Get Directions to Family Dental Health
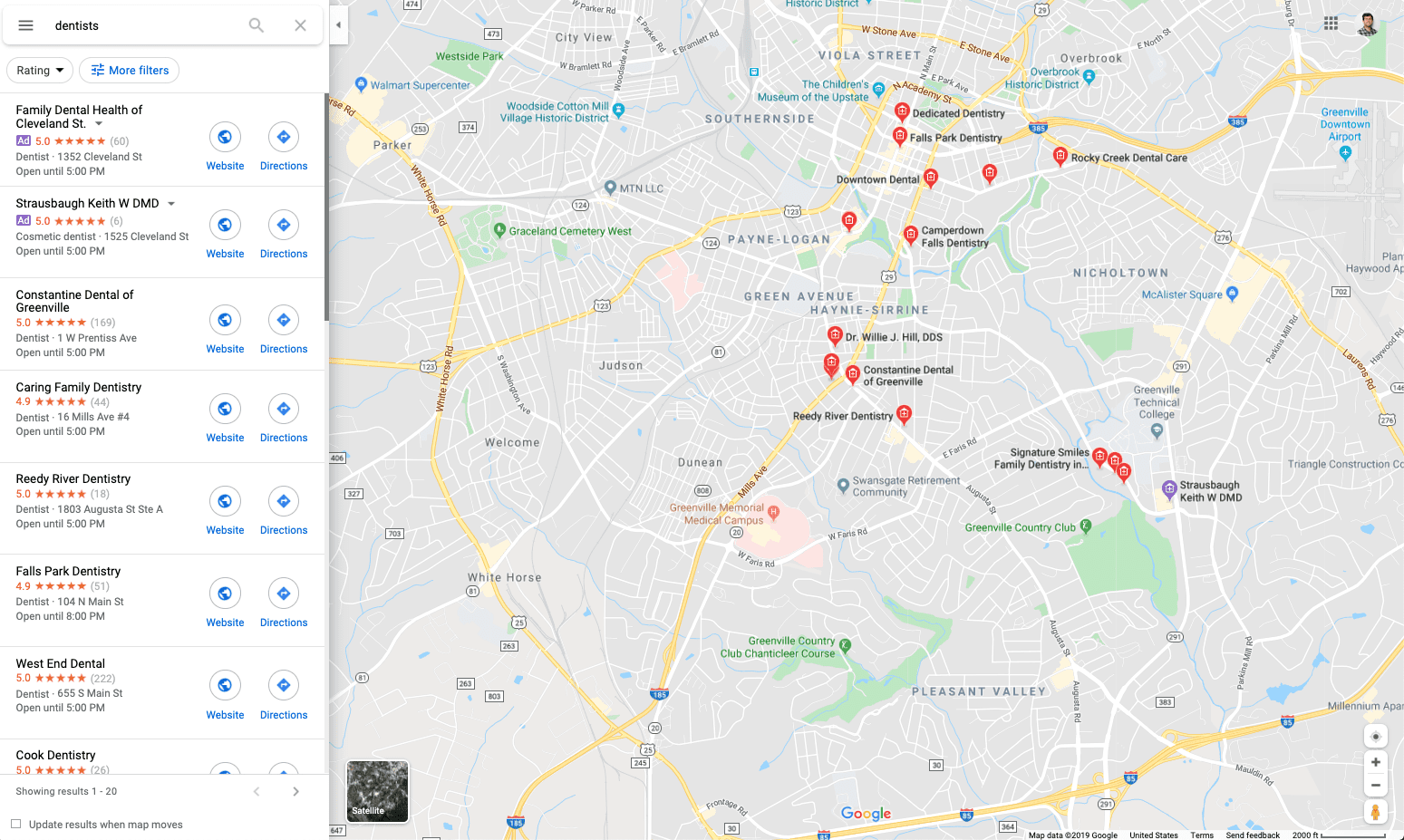Screen dimensions: 1404x840 284,137
